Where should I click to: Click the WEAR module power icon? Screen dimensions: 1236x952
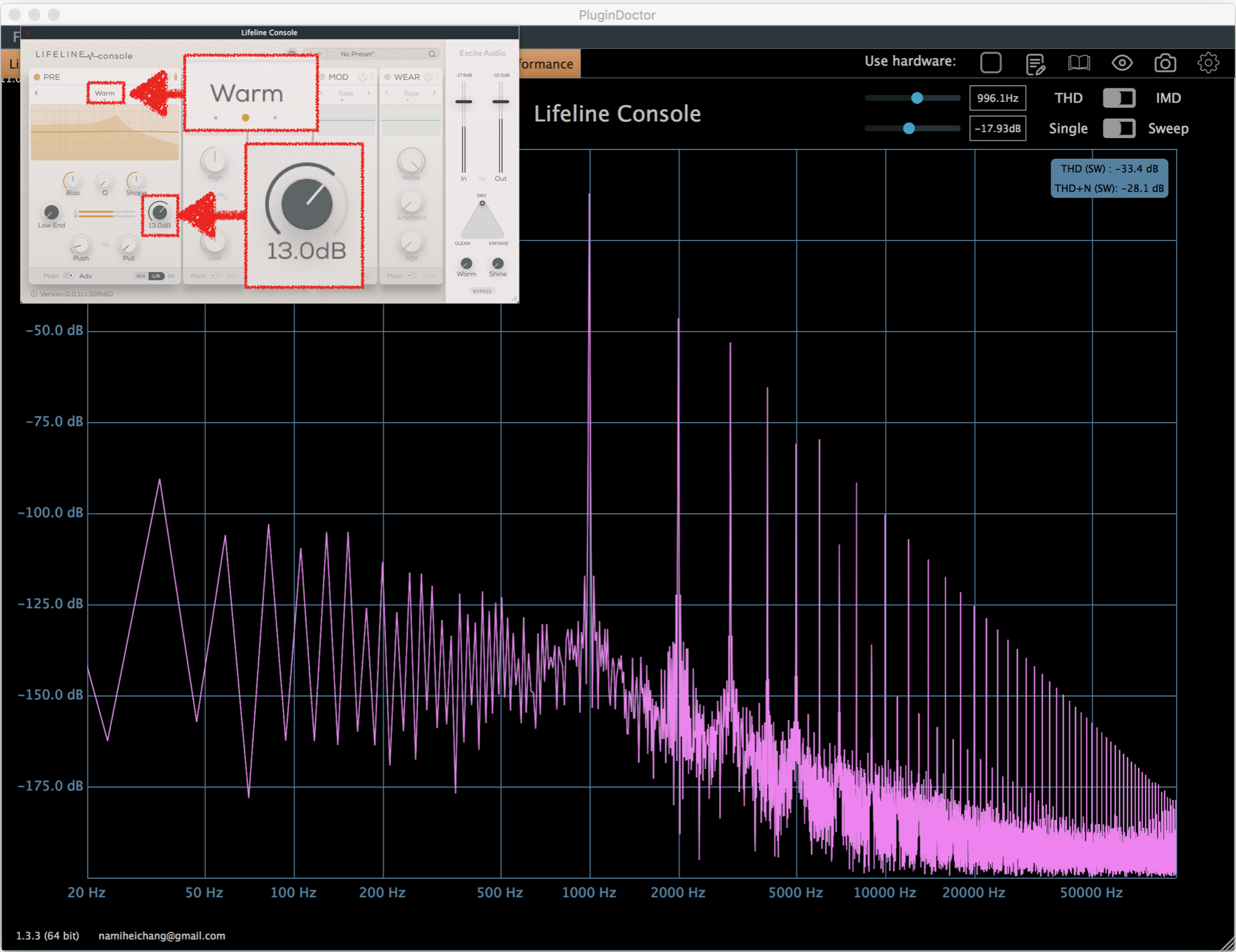[428, 76]
